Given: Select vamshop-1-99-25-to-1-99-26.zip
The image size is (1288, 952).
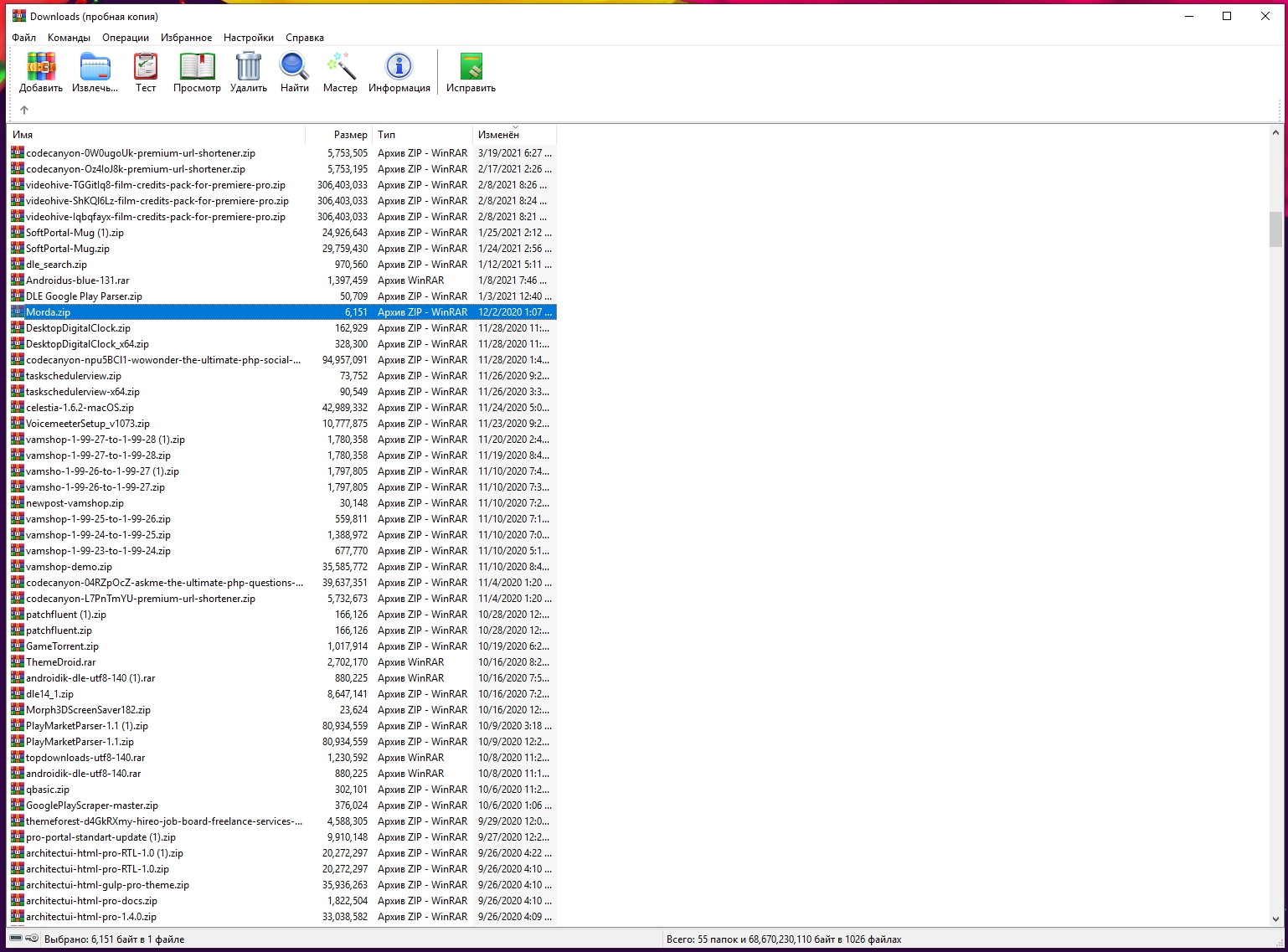Looking at the screenshot, I should click(283, 519).
